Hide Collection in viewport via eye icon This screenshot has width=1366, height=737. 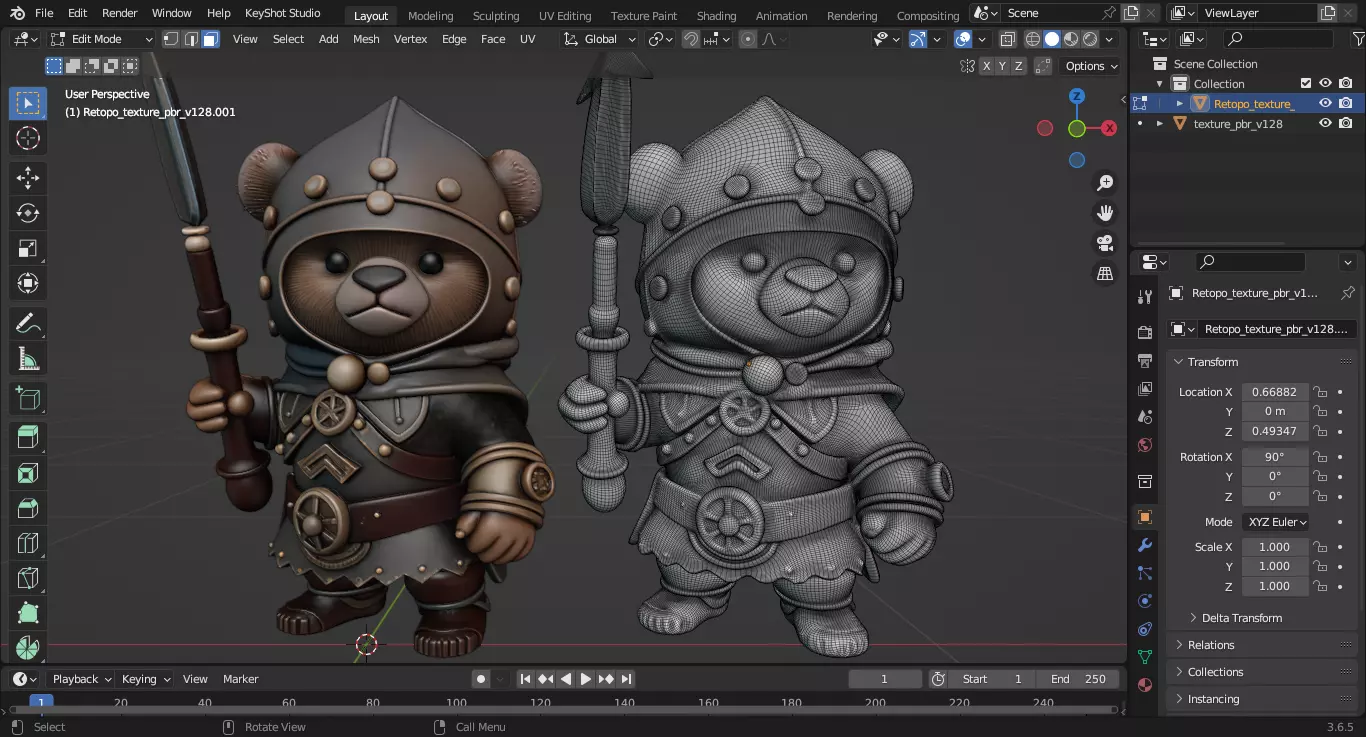(x=1325, y=84)
